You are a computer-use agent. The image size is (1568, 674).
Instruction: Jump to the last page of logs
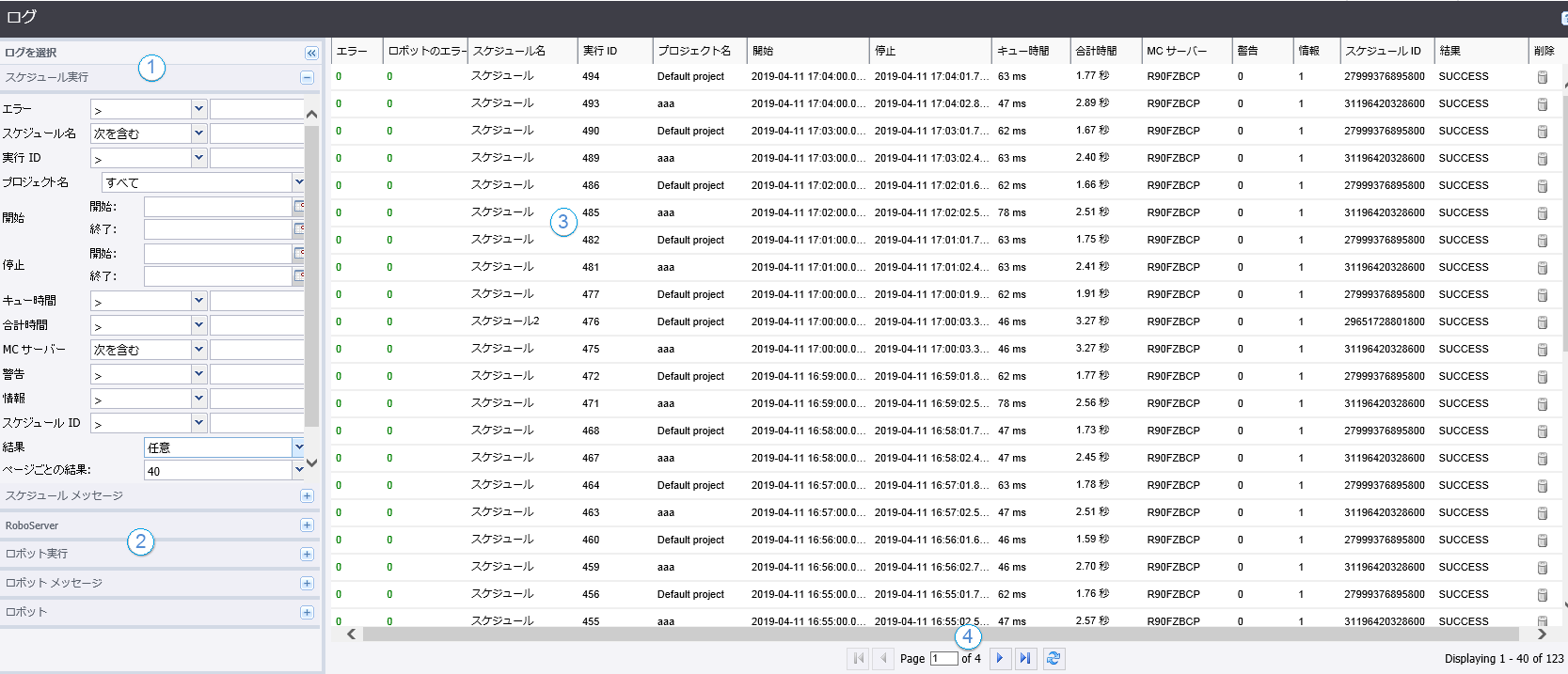pyautogui.click(x=1026, y=659)
